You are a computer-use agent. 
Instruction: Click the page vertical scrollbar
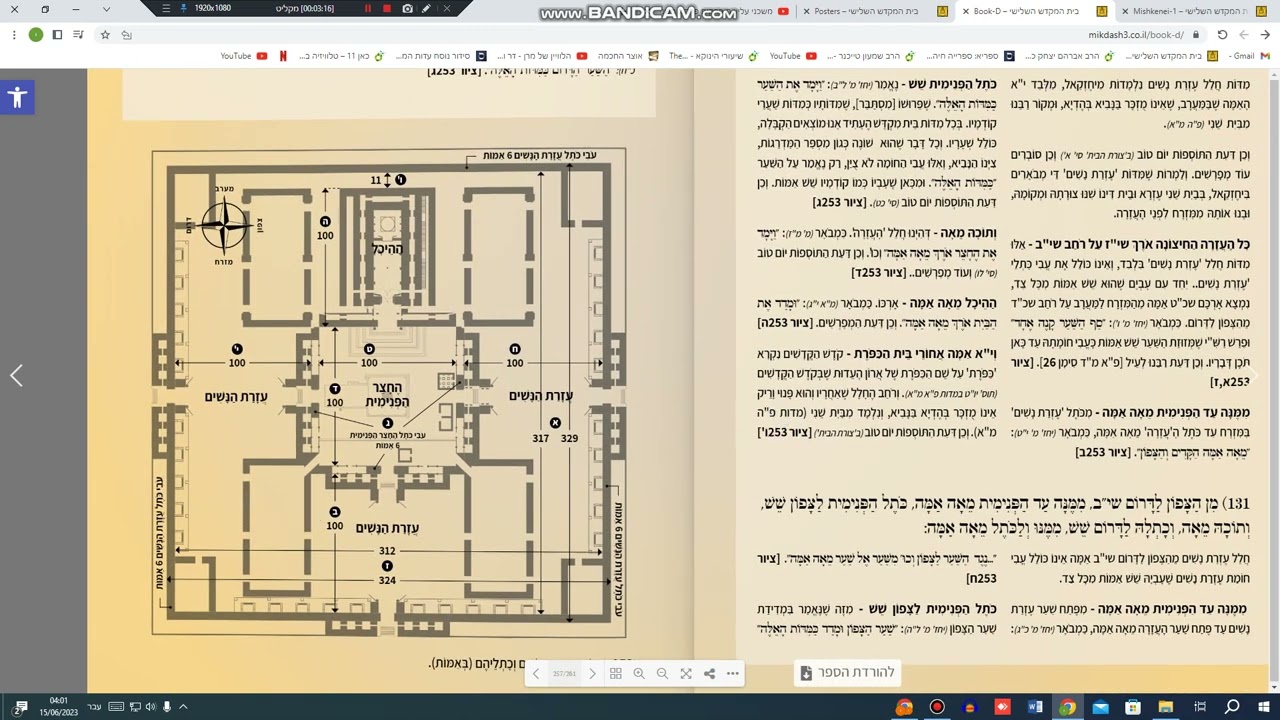click(x=1274, y=380)
